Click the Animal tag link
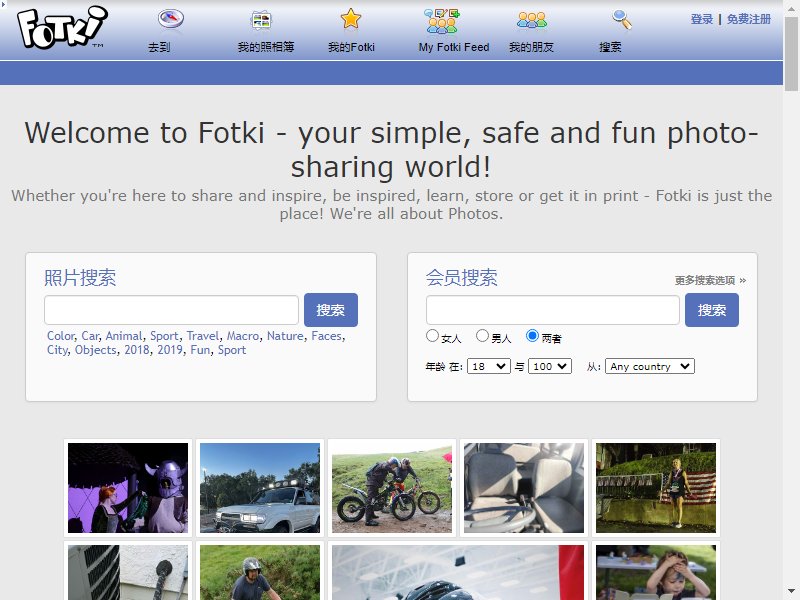The image size is (800, 600). point(124,336)
